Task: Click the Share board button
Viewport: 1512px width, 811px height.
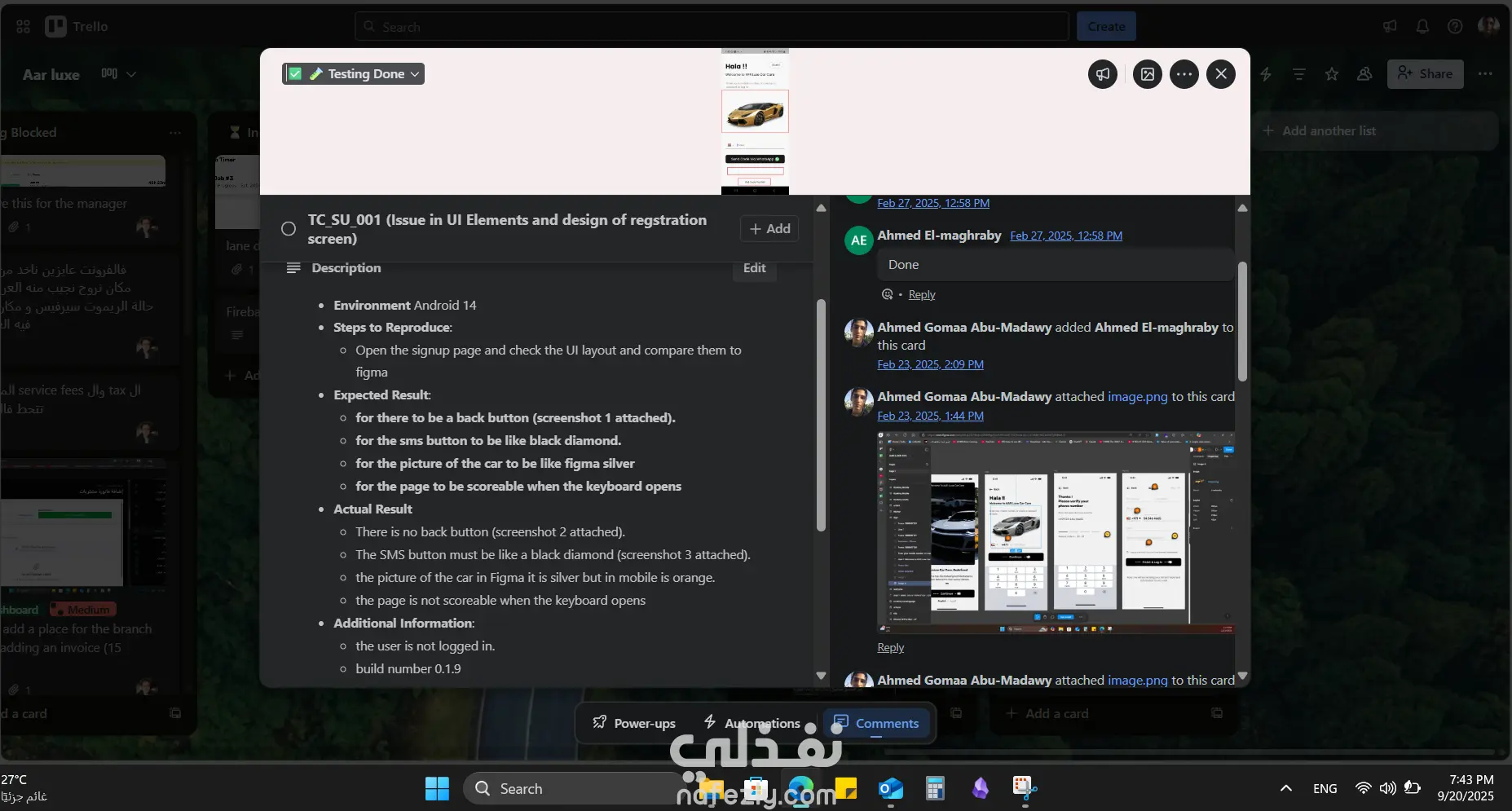Action: coord(1425,74)
